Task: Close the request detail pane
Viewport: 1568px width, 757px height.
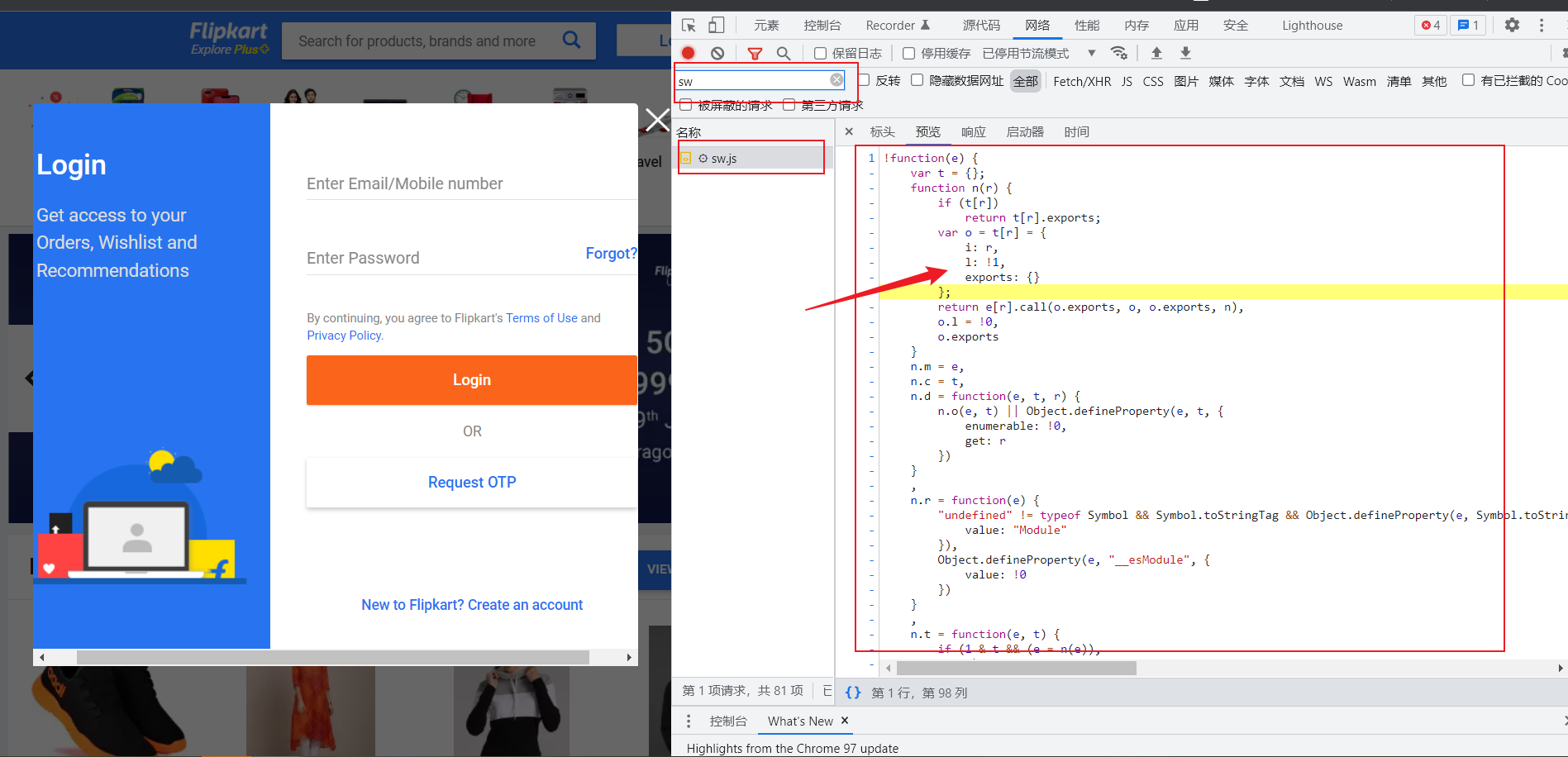Action: point(849,131)
